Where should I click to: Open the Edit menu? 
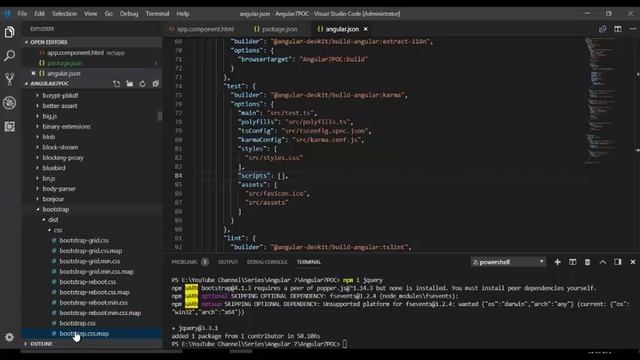(x=39, y=13)
